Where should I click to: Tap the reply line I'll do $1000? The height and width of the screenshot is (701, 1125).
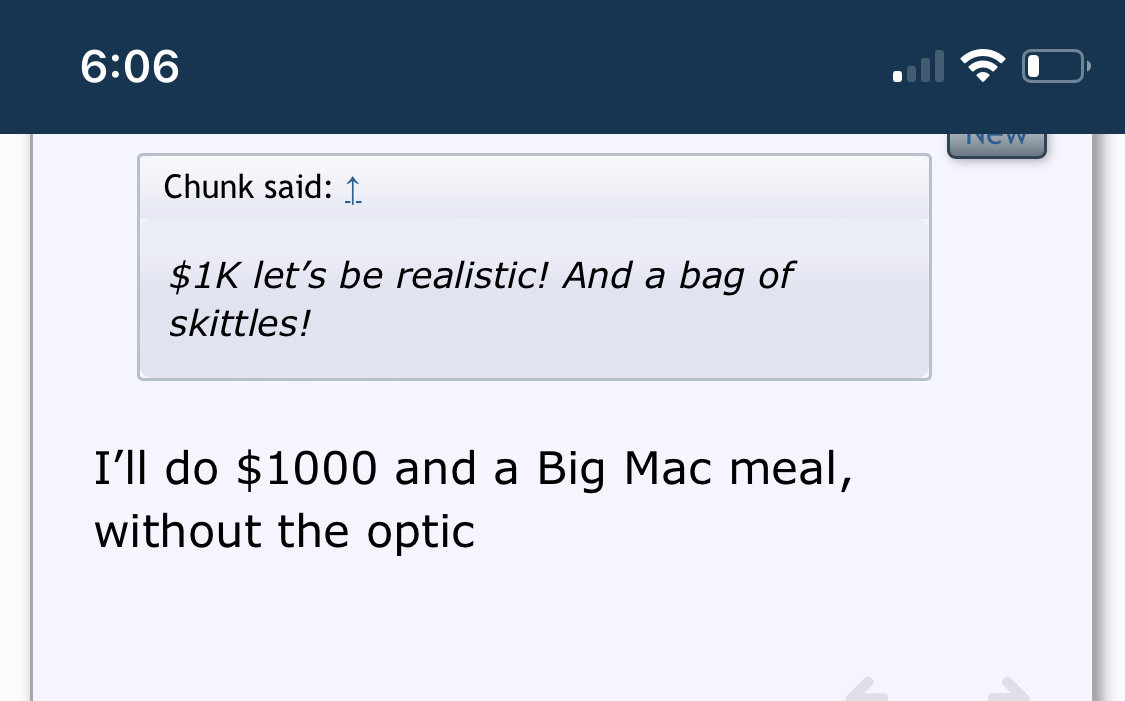pos(474,469)
